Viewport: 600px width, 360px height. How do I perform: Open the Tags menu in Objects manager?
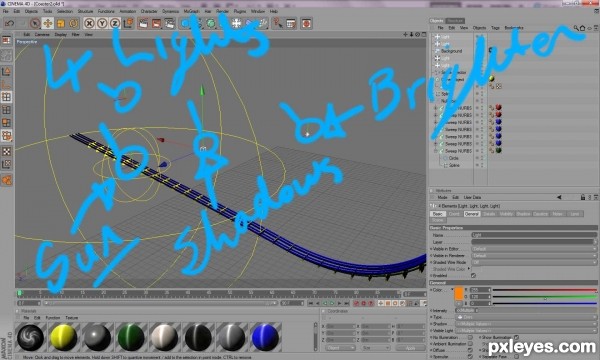click(495, 28)
